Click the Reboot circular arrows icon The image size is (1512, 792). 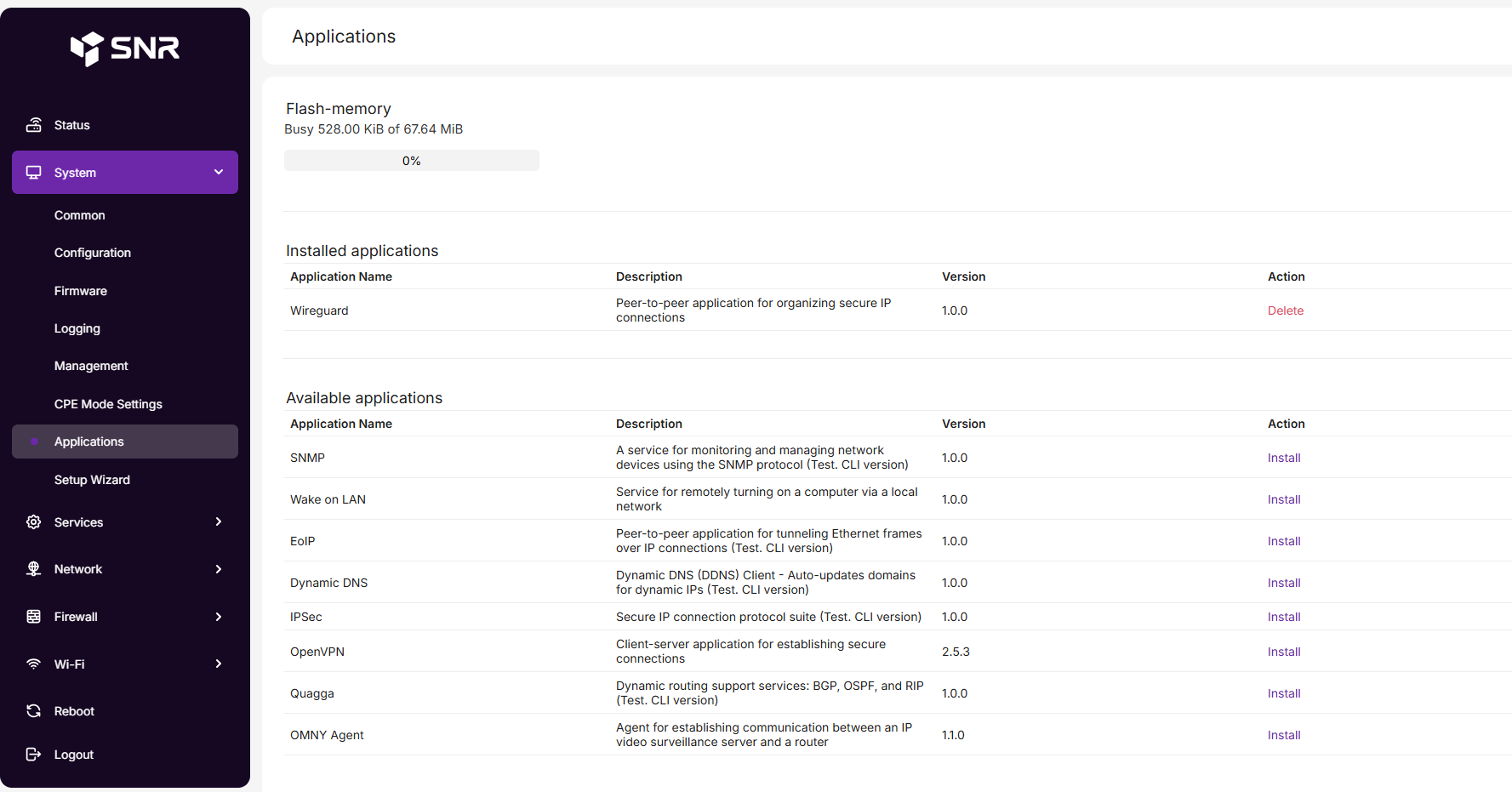point(34,711)
